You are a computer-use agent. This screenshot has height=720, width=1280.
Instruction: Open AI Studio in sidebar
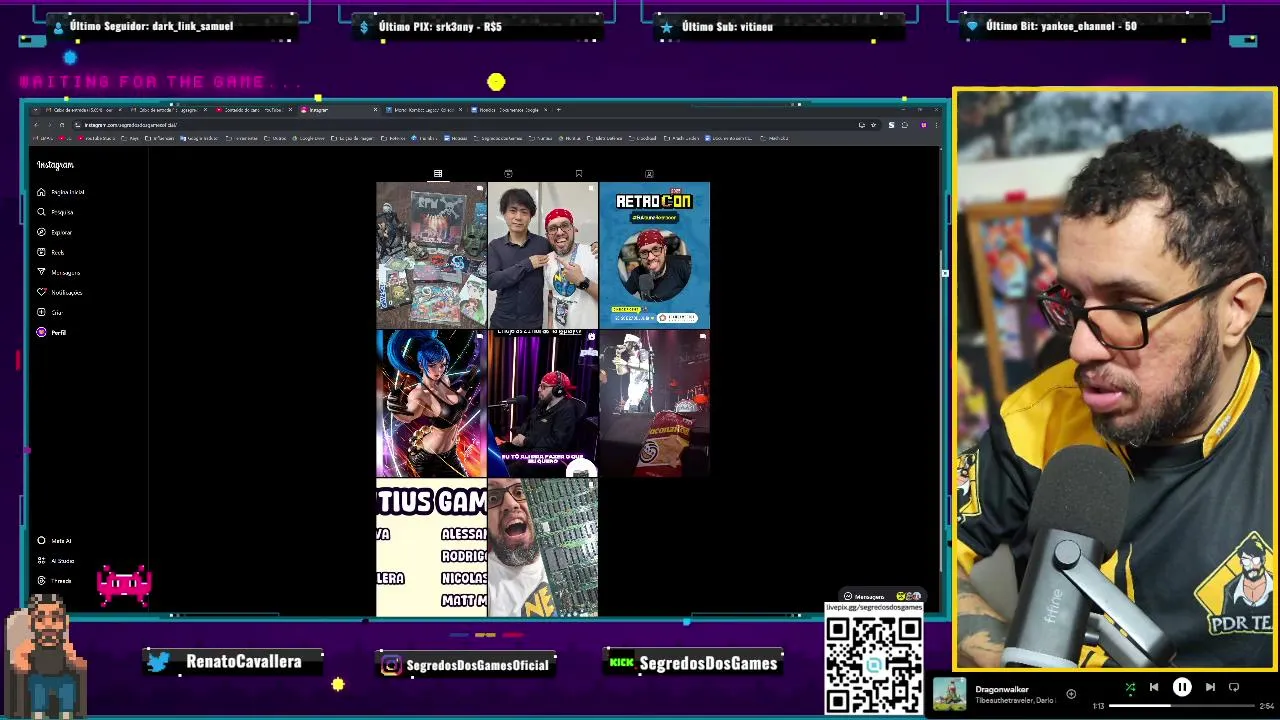[x=55, y=560]
